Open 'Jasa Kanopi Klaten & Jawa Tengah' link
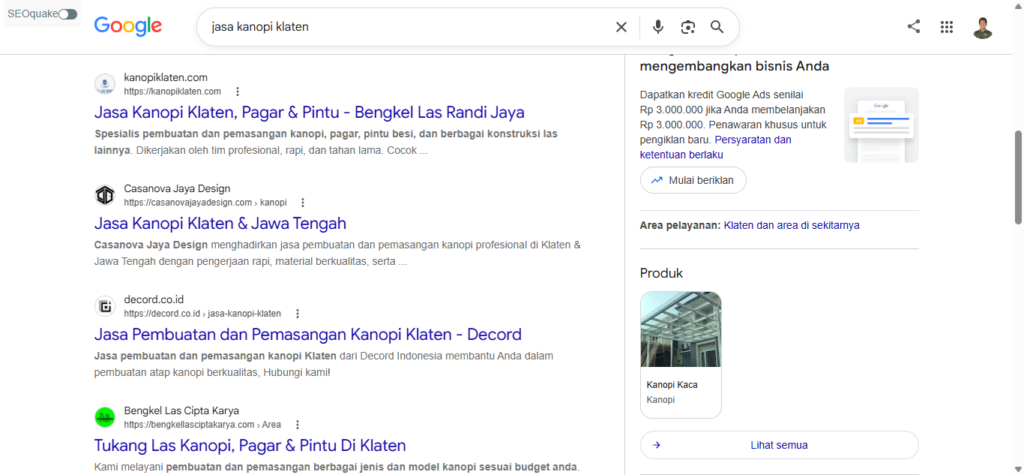This screenshot has width=1024, height=475. pyautogui.click(x=220, y=223)
